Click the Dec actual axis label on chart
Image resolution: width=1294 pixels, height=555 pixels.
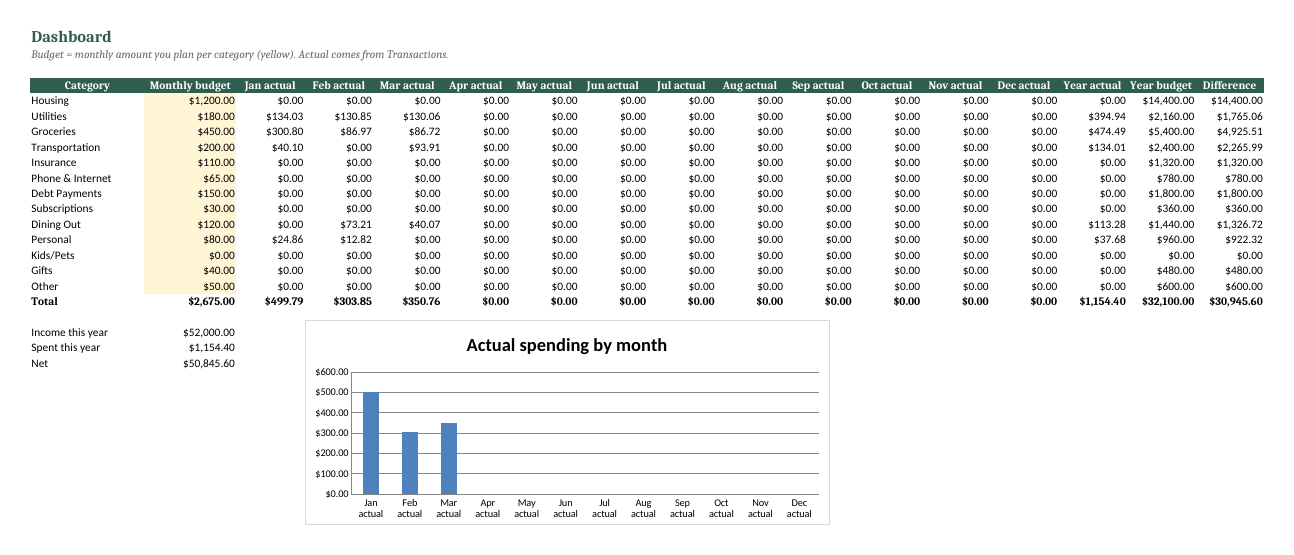pos(799,508)
